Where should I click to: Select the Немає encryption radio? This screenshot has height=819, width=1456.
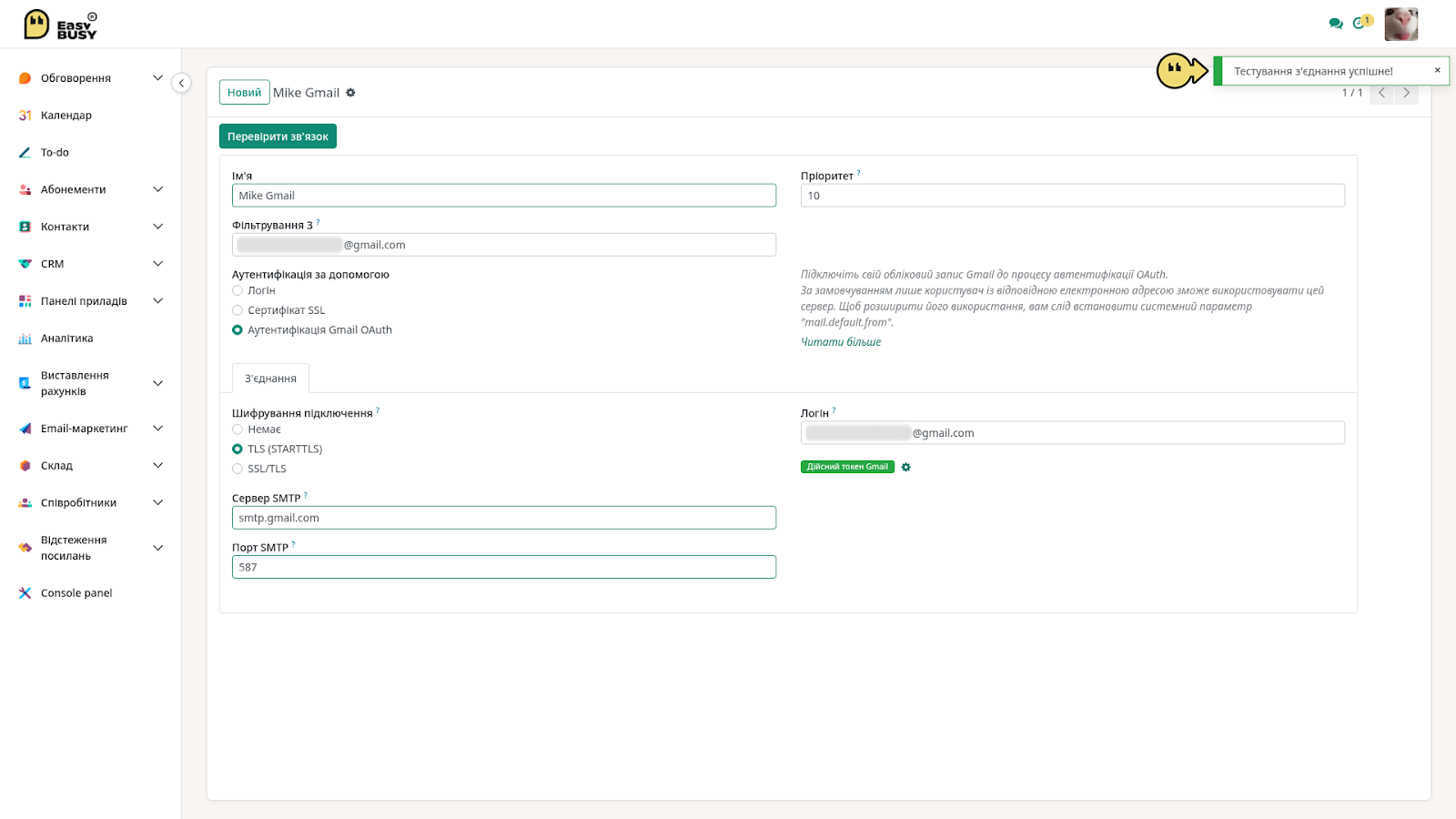click(x=238, y=430)
